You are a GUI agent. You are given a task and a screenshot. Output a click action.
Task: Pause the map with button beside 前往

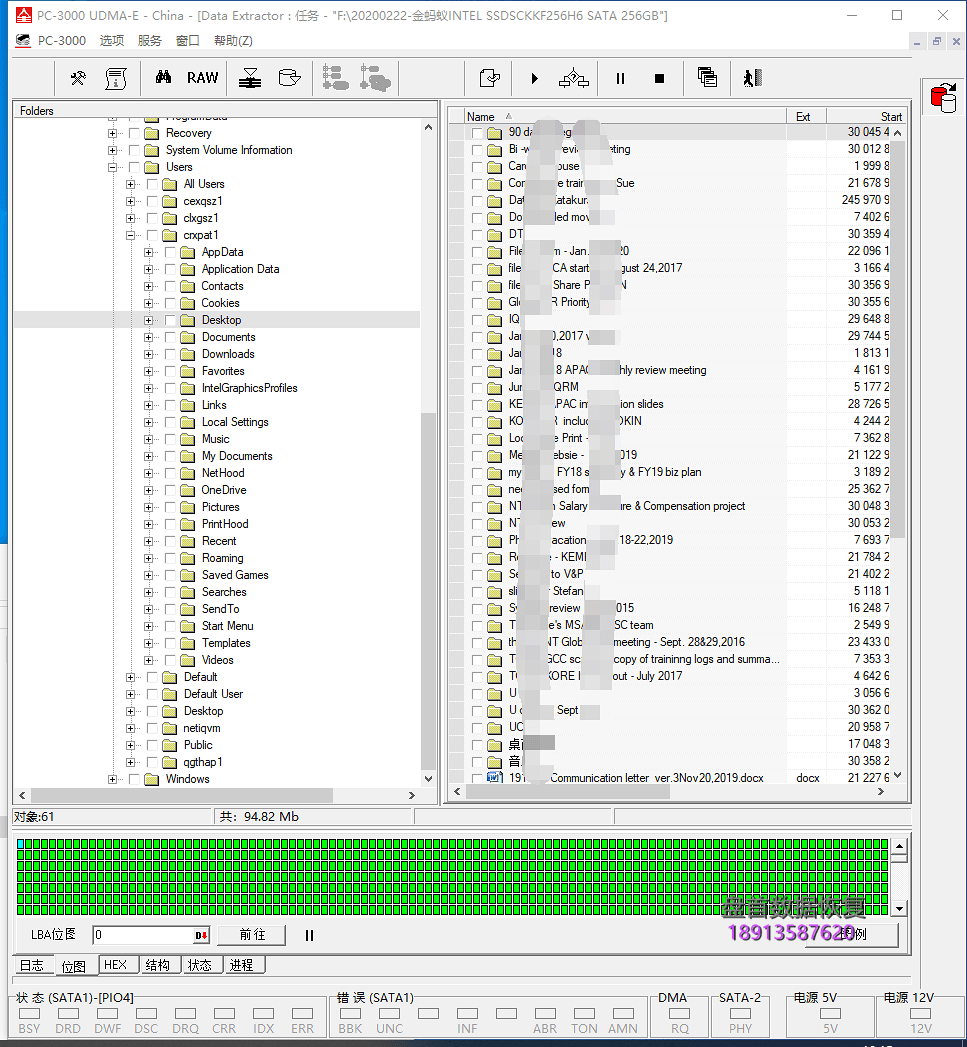click(309, 935)
